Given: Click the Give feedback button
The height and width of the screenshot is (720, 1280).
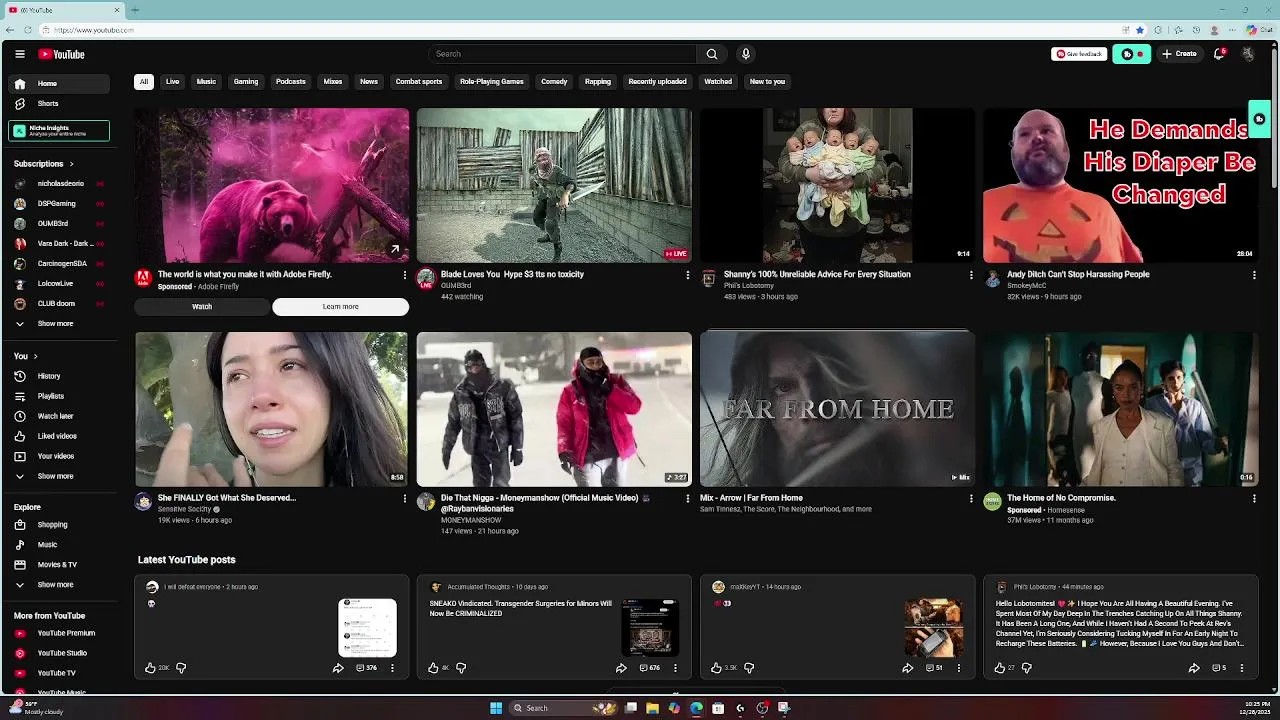Looking at the screenshot, I should [x=1079, y=54].
